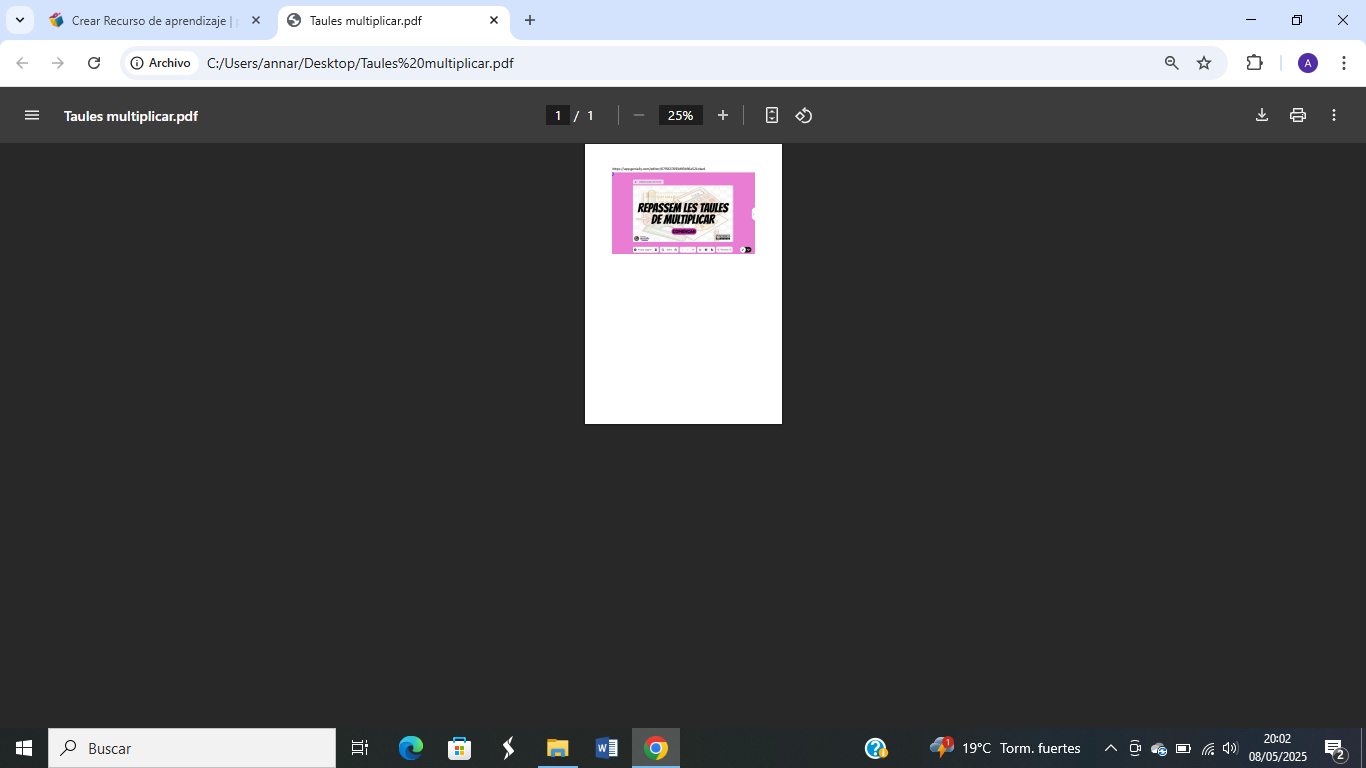Open the Chrome extensions puzzle icon
This screenshot has width=1366, height=768.
tap(1254, 63)
